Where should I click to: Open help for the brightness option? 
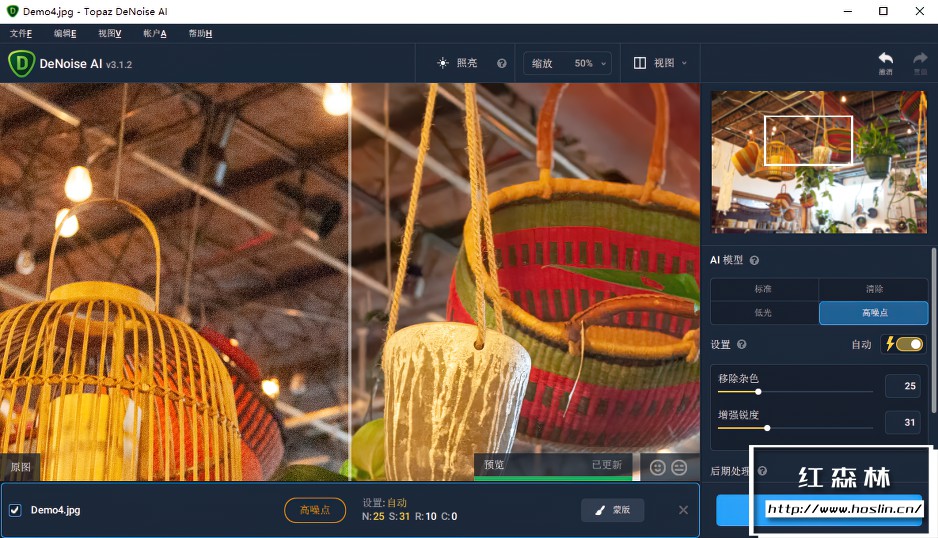[x=502, y=63]
